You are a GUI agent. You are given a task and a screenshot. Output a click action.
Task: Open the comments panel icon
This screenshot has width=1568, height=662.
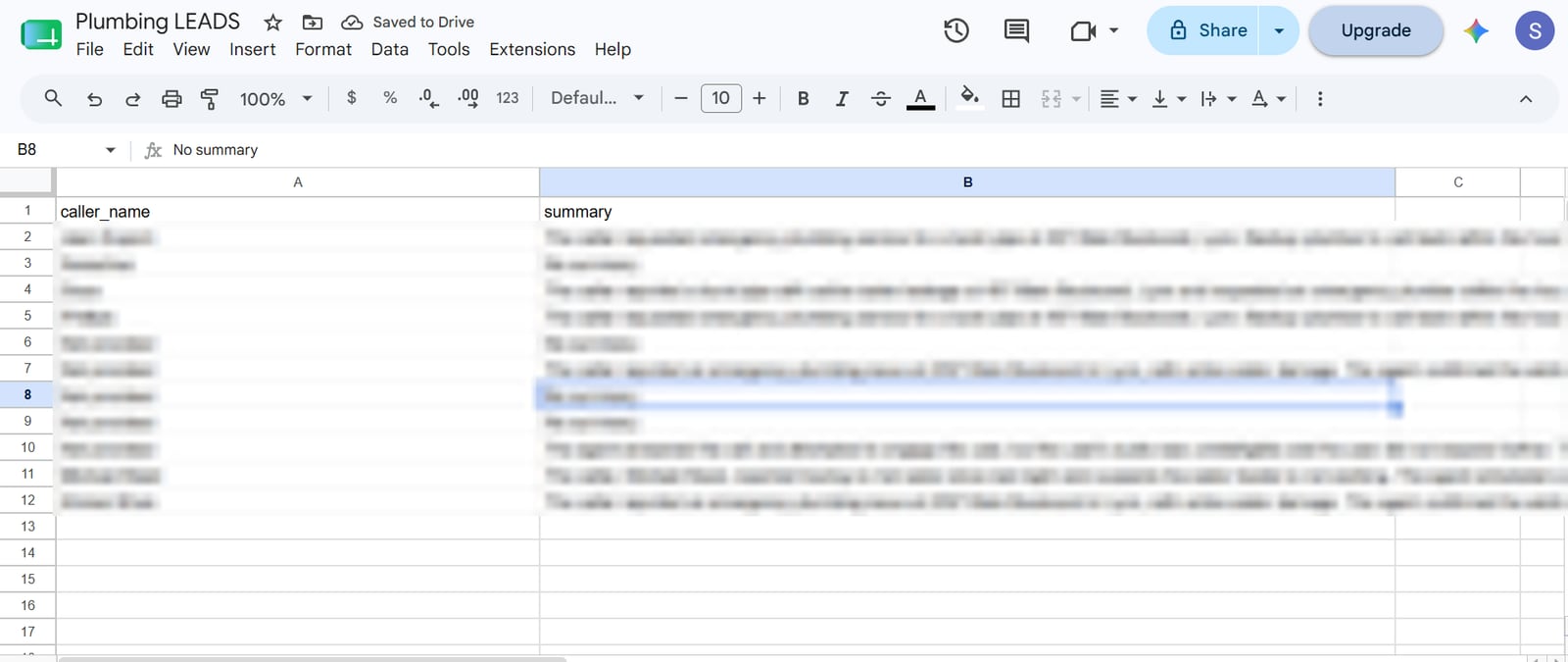coord(1016,30)
